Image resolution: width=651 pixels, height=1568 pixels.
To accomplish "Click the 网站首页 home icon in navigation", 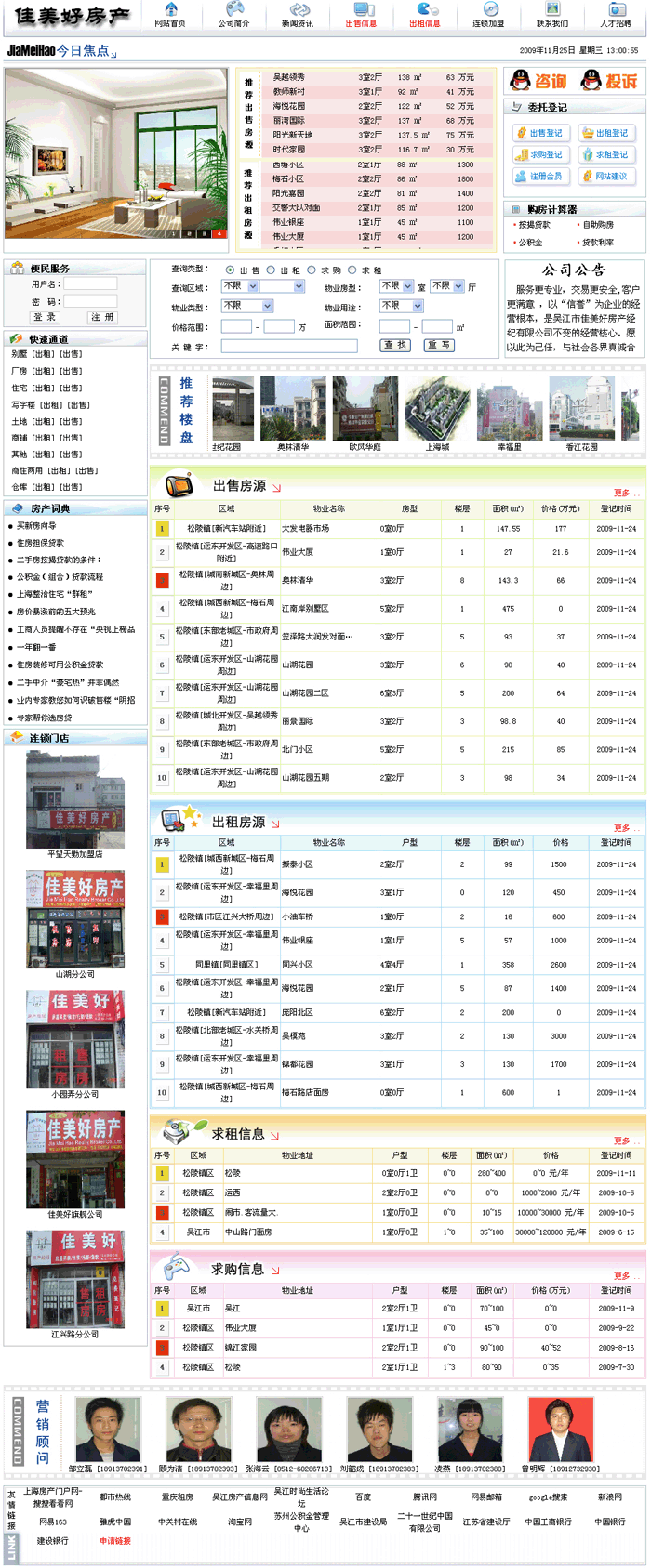I will pyautogui.click(x=170, y=9).
